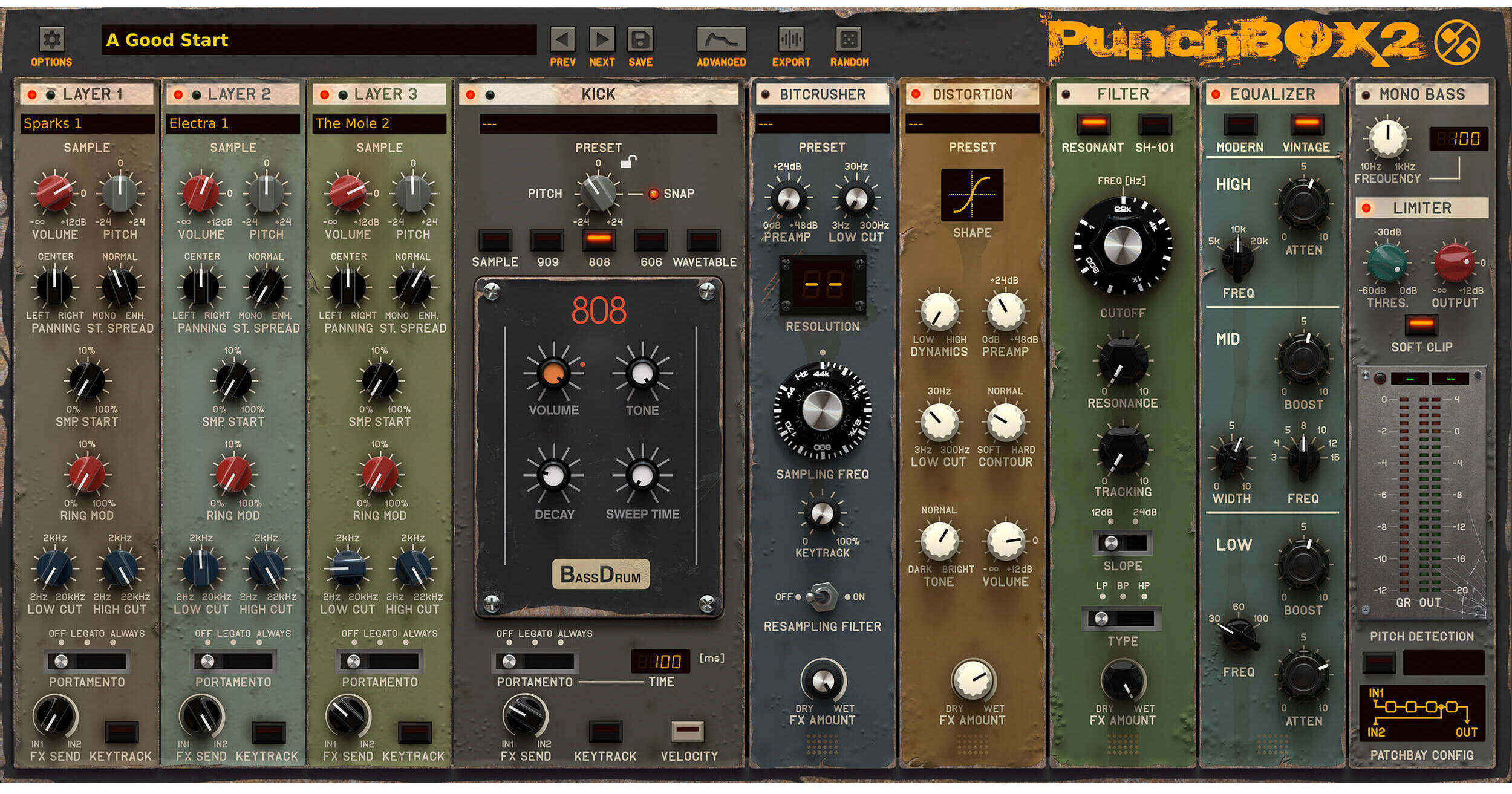The height and width of the screenshot is (794, 1512).
Task: Disable the Distortion module power LED
Action: pos(916,94)
